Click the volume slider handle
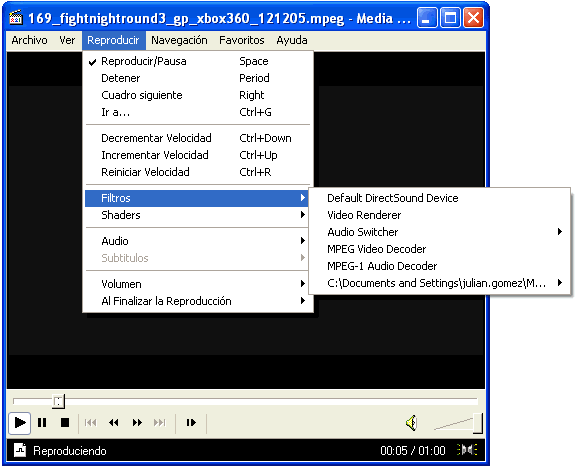This screenshot has height=467, width=576. coord(478,423)
